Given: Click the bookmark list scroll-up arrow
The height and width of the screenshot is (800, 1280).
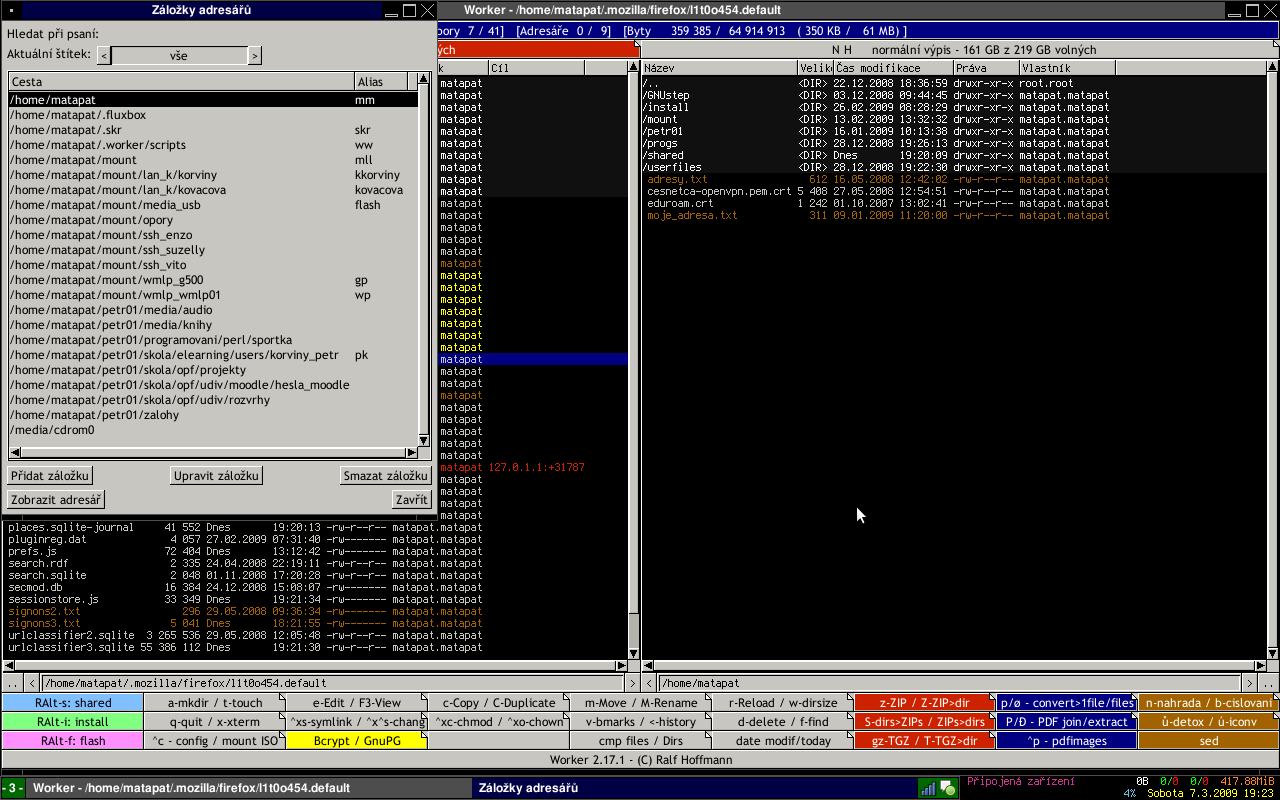Looking at the screenshot, I should tap(423, 80).
